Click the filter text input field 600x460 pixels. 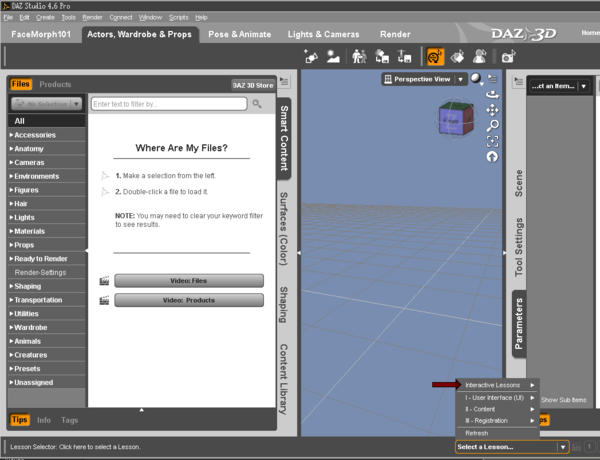tap(169, 104)
